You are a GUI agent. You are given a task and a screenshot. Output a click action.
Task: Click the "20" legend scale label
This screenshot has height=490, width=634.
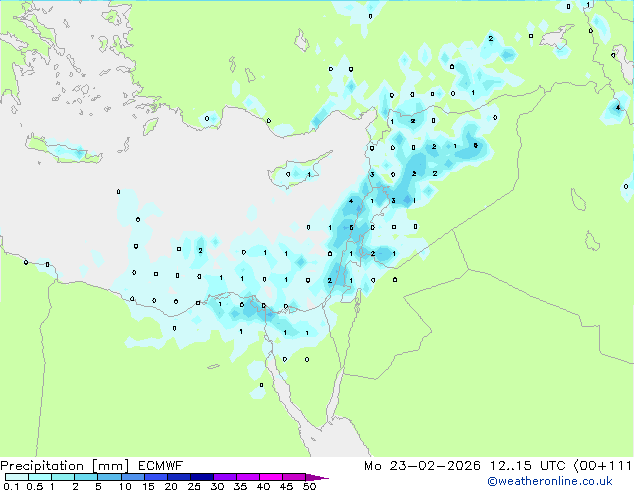171,486
